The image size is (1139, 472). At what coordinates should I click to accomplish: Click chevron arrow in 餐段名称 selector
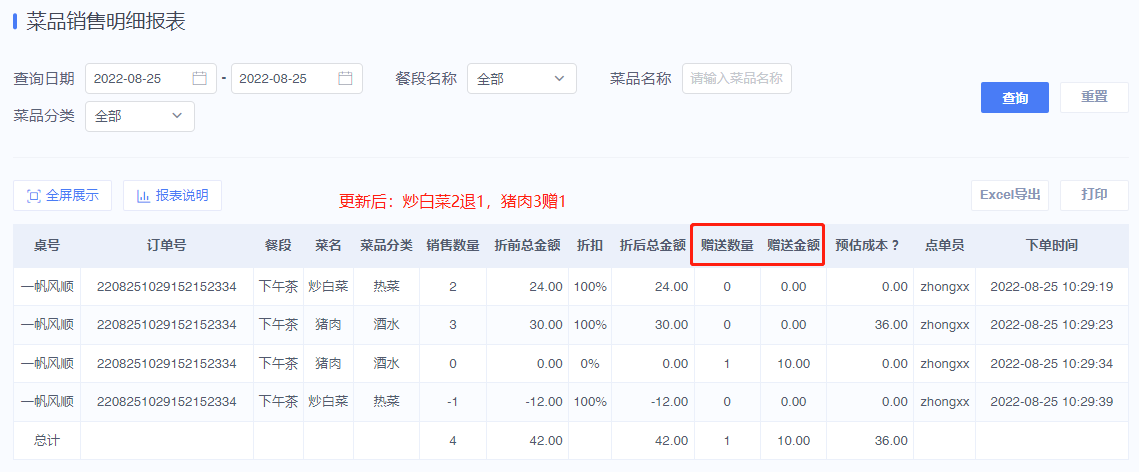click(559, 78)
